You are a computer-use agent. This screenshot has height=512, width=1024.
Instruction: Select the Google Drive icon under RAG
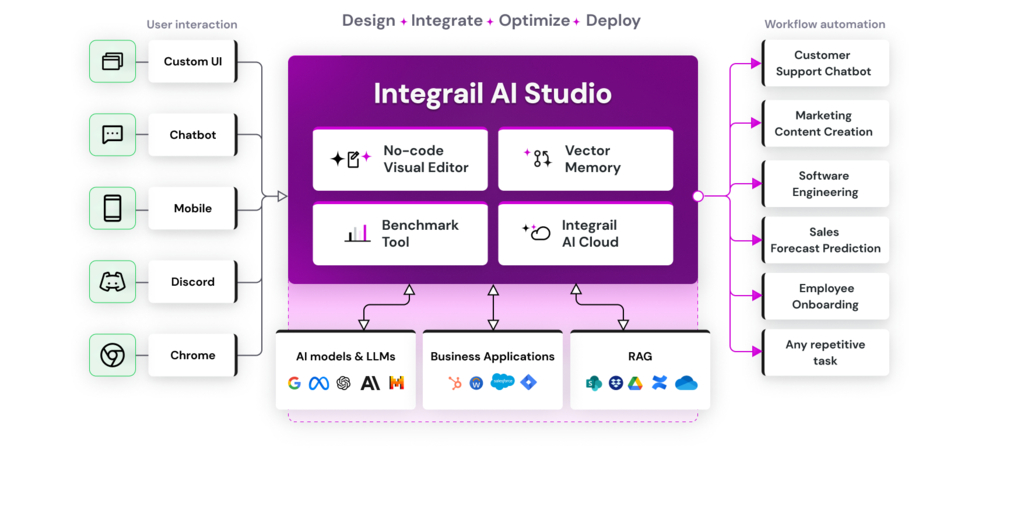click(635, 383)
